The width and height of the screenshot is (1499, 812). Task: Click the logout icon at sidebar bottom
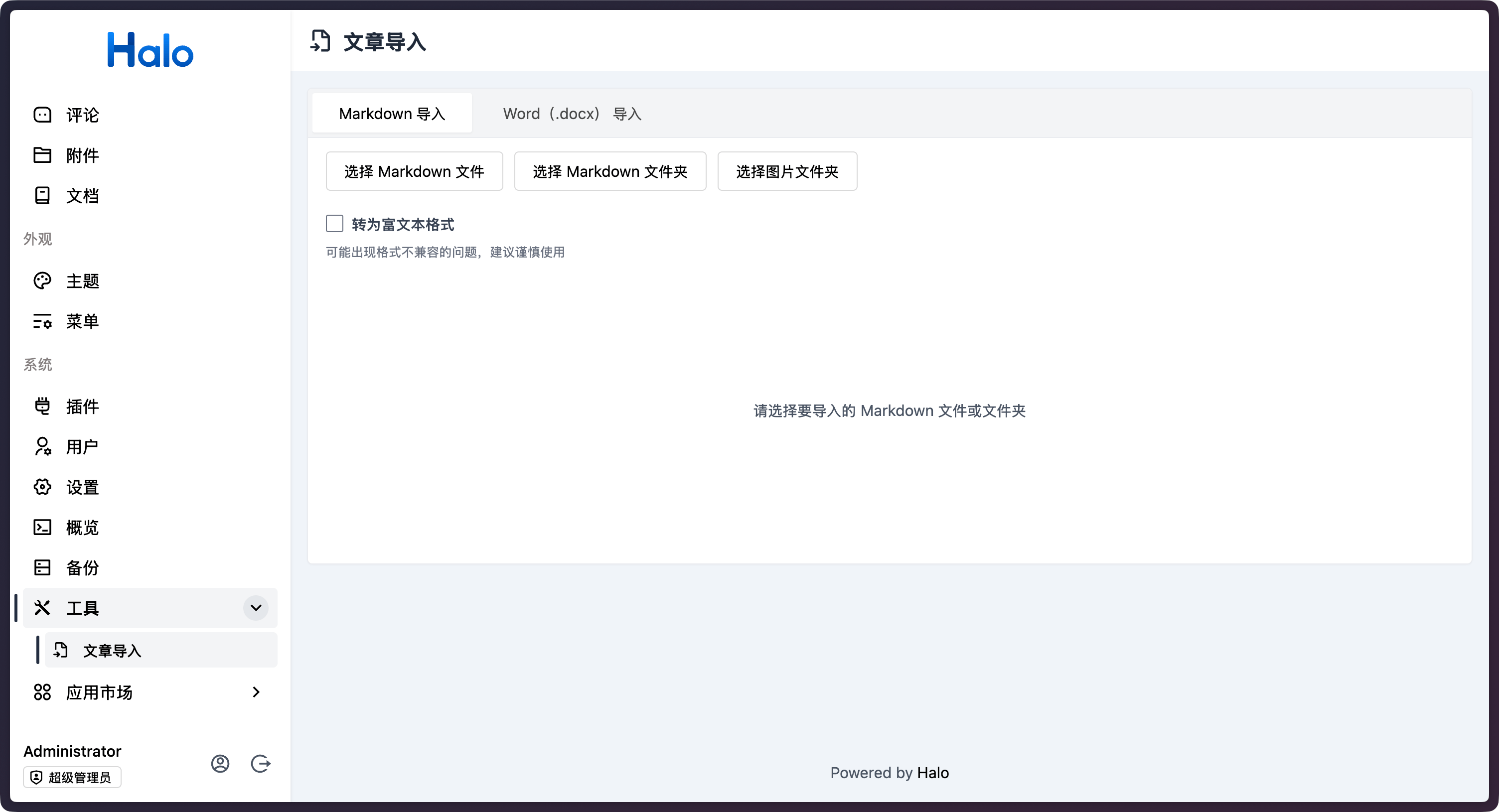coord(261,764)
